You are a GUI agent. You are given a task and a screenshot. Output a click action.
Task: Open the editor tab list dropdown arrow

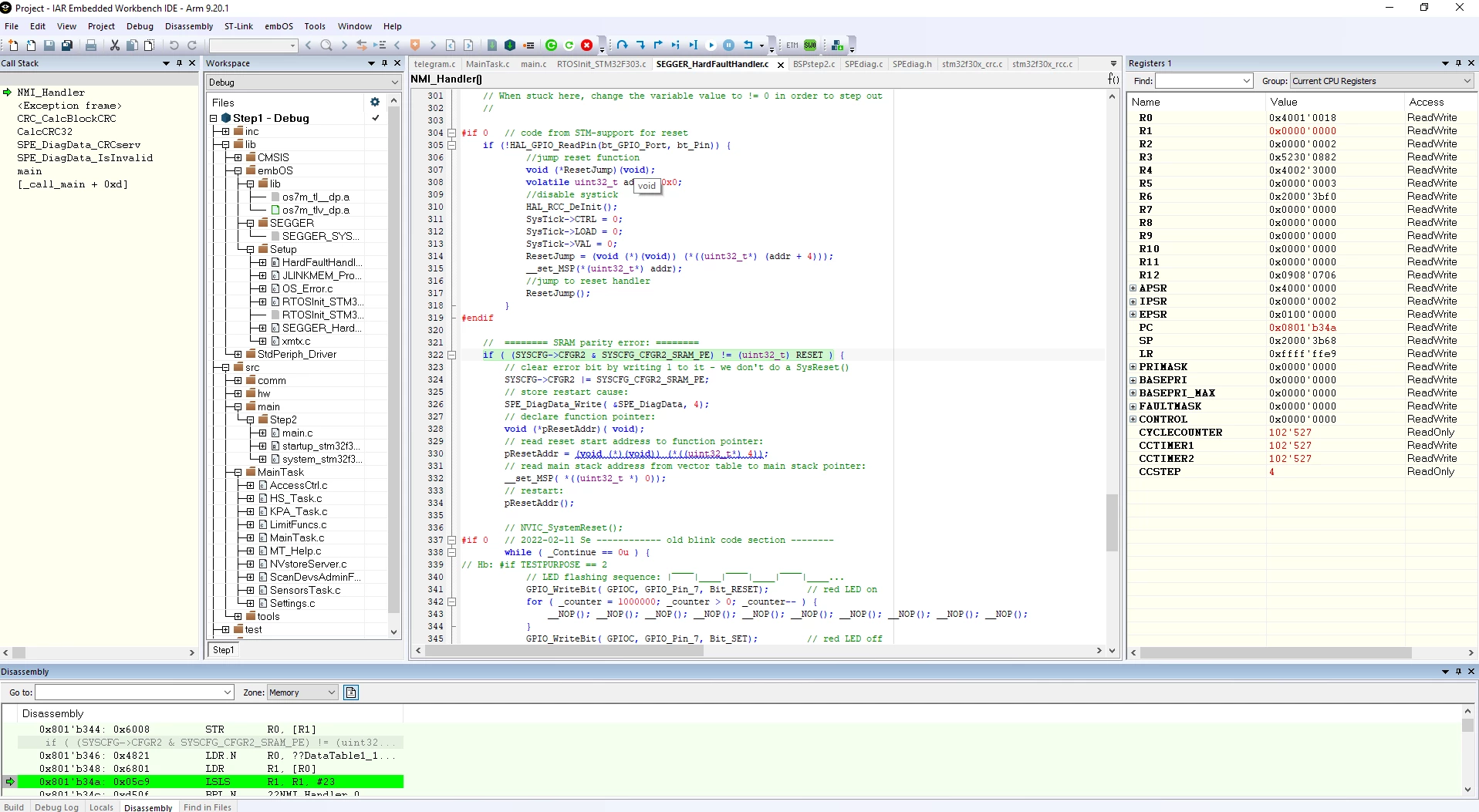pyautogui.click(x=1113, y=64)
